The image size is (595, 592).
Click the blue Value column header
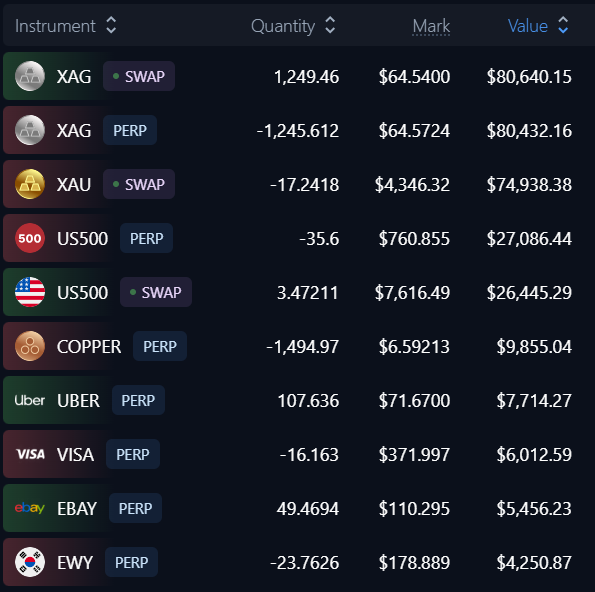point(528,26)
